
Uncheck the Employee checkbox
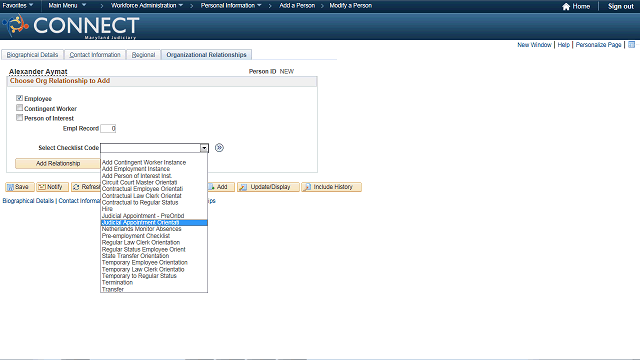pos(19,98)
